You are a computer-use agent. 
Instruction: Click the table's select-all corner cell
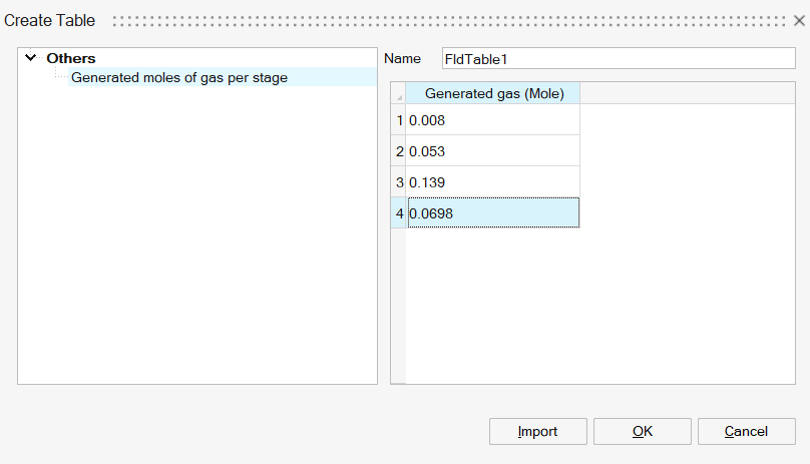pos(398,94)
